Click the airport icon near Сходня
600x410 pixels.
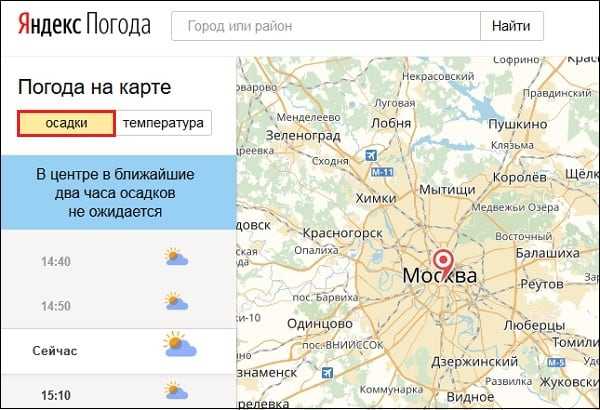point(371,155)
